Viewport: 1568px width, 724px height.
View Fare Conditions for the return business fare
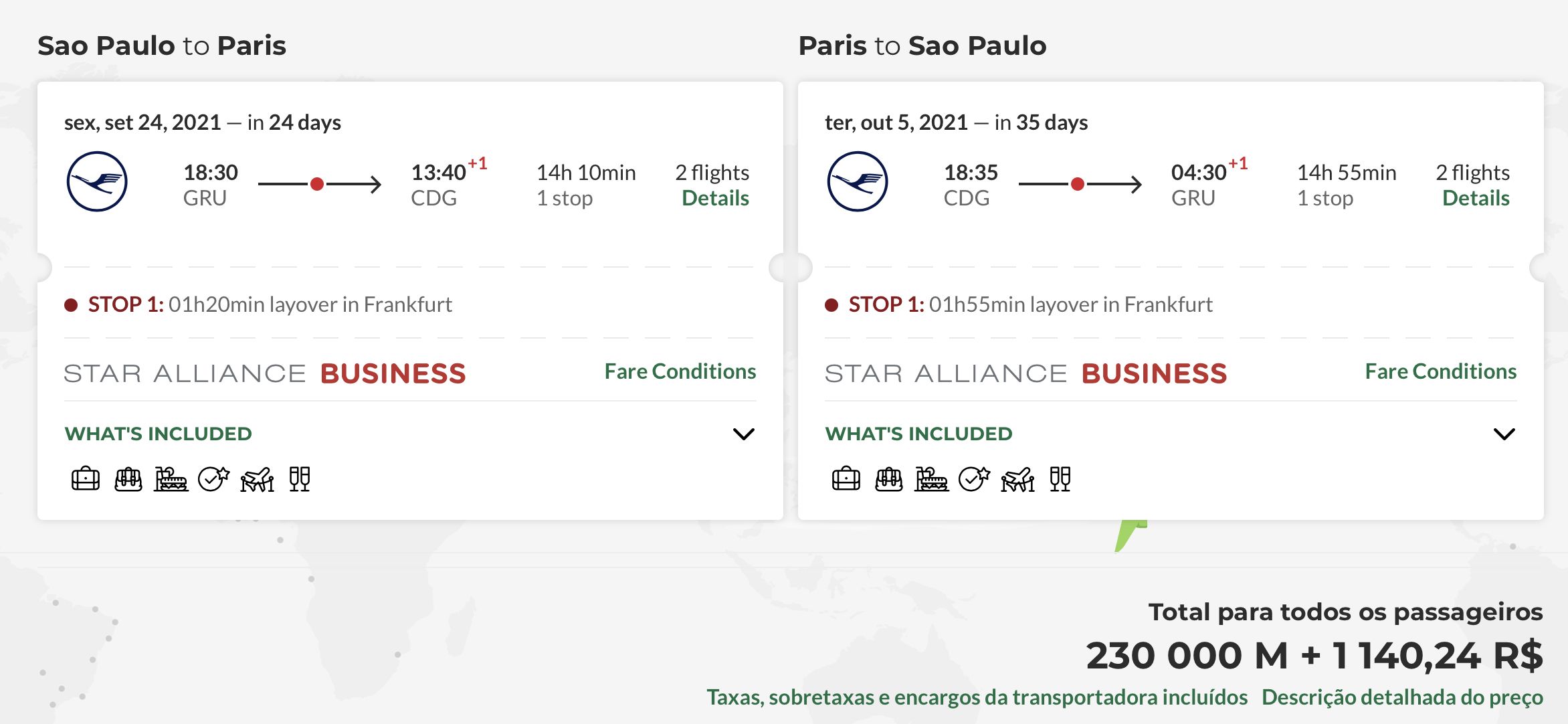1441,371
